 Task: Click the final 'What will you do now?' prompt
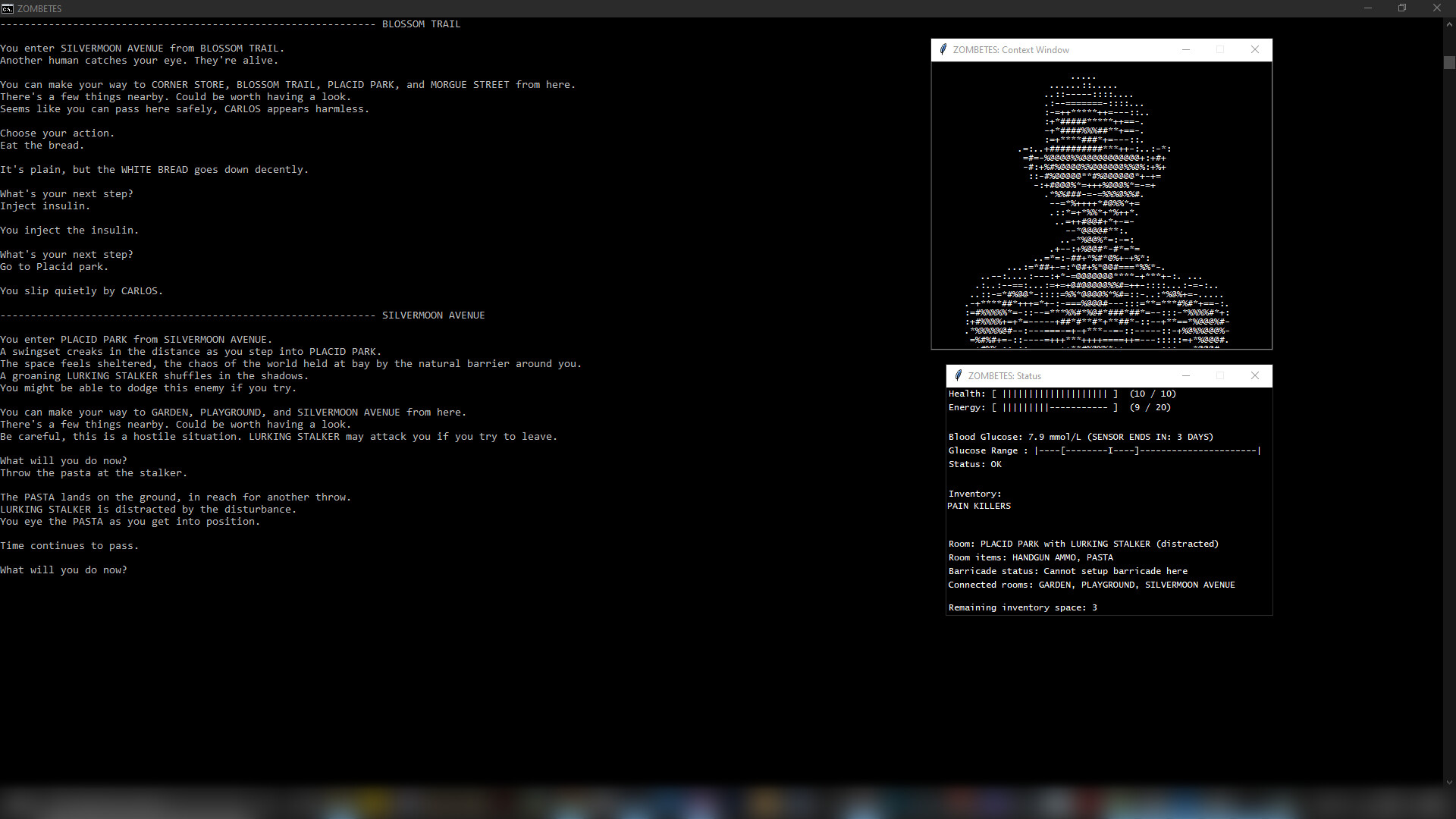coord(64,570)
